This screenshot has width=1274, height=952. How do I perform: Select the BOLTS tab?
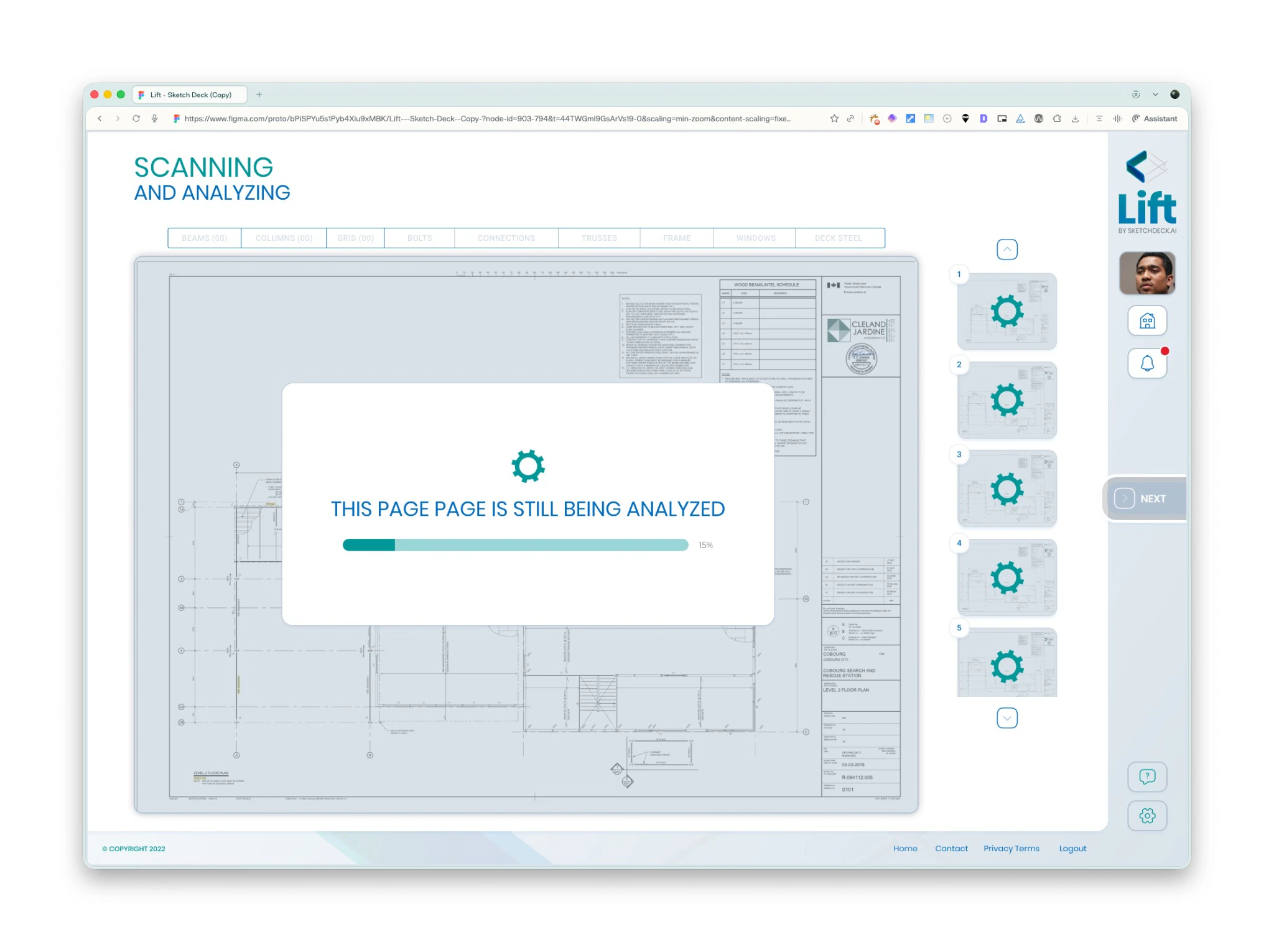point(419,238)
